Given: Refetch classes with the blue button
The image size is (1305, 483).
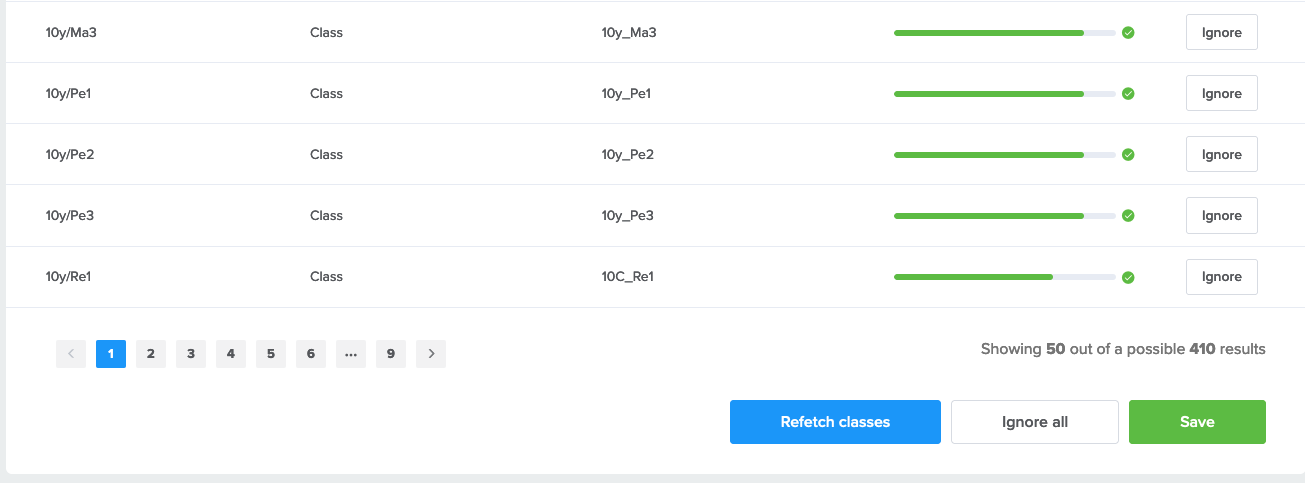Looking at the screenshot, I should pos(835,422).
